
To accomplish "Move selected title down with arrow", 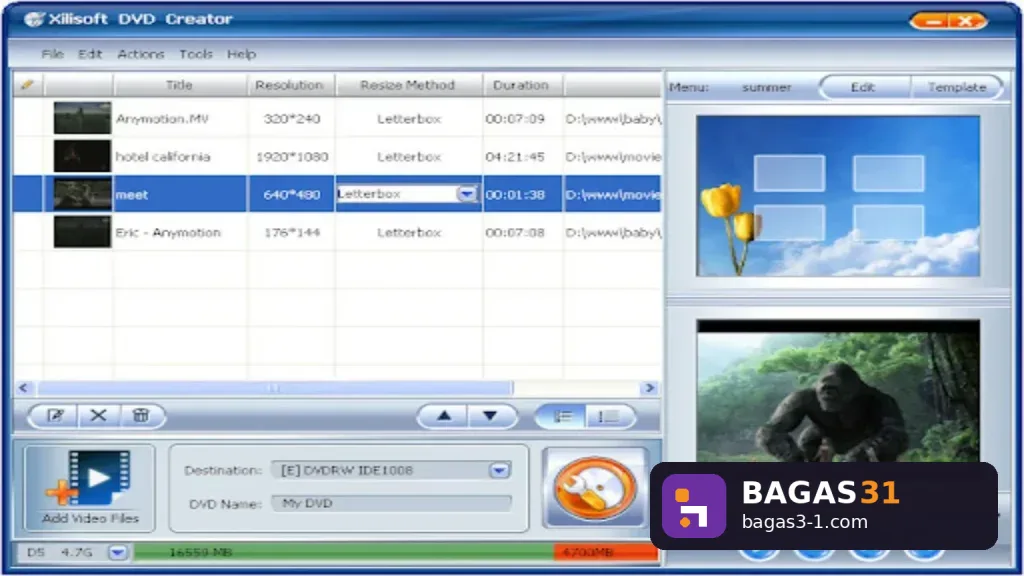I will [490, 416].
